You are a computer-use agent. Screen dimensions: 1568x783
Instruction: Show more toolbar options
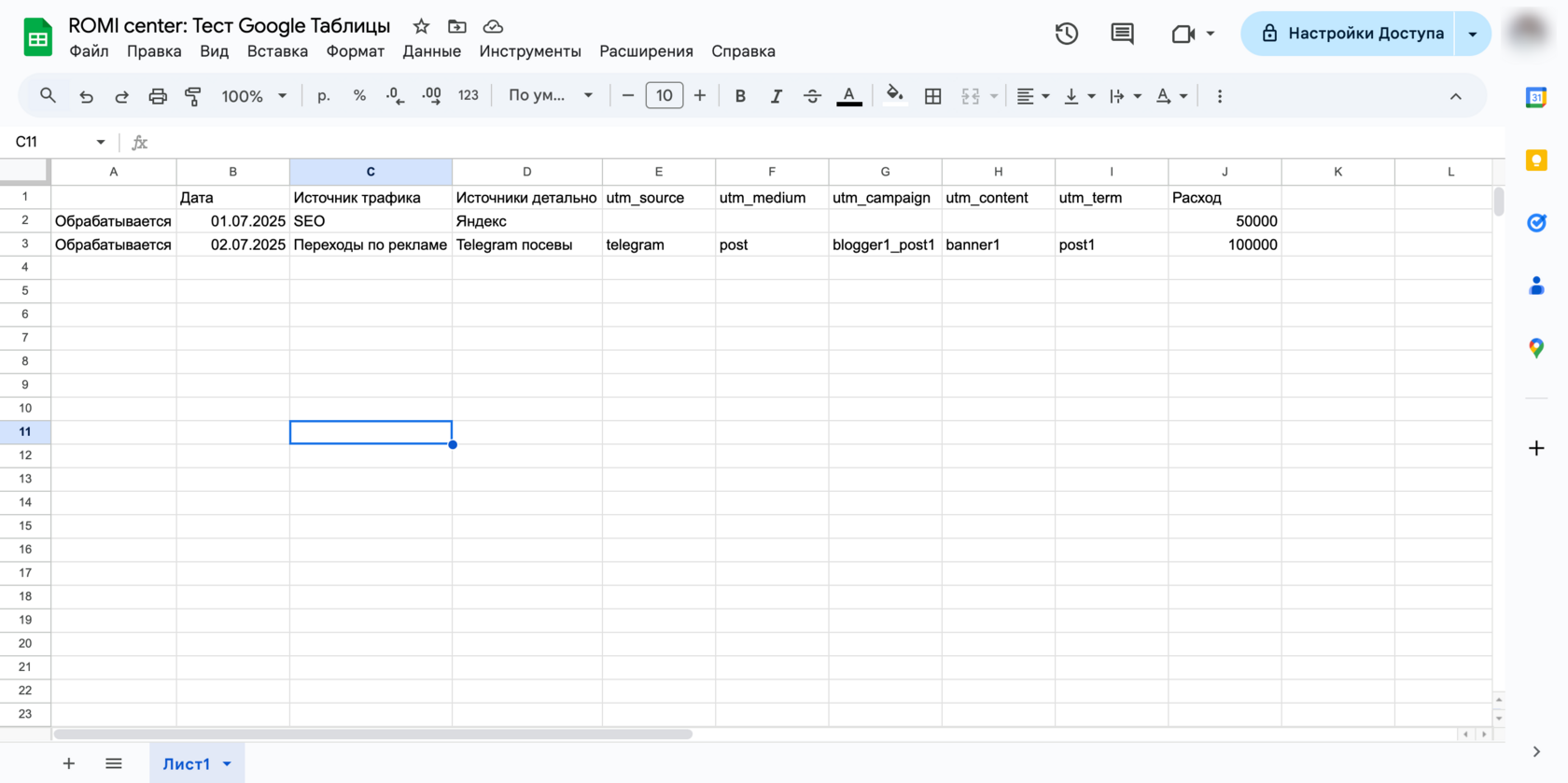1219,95
